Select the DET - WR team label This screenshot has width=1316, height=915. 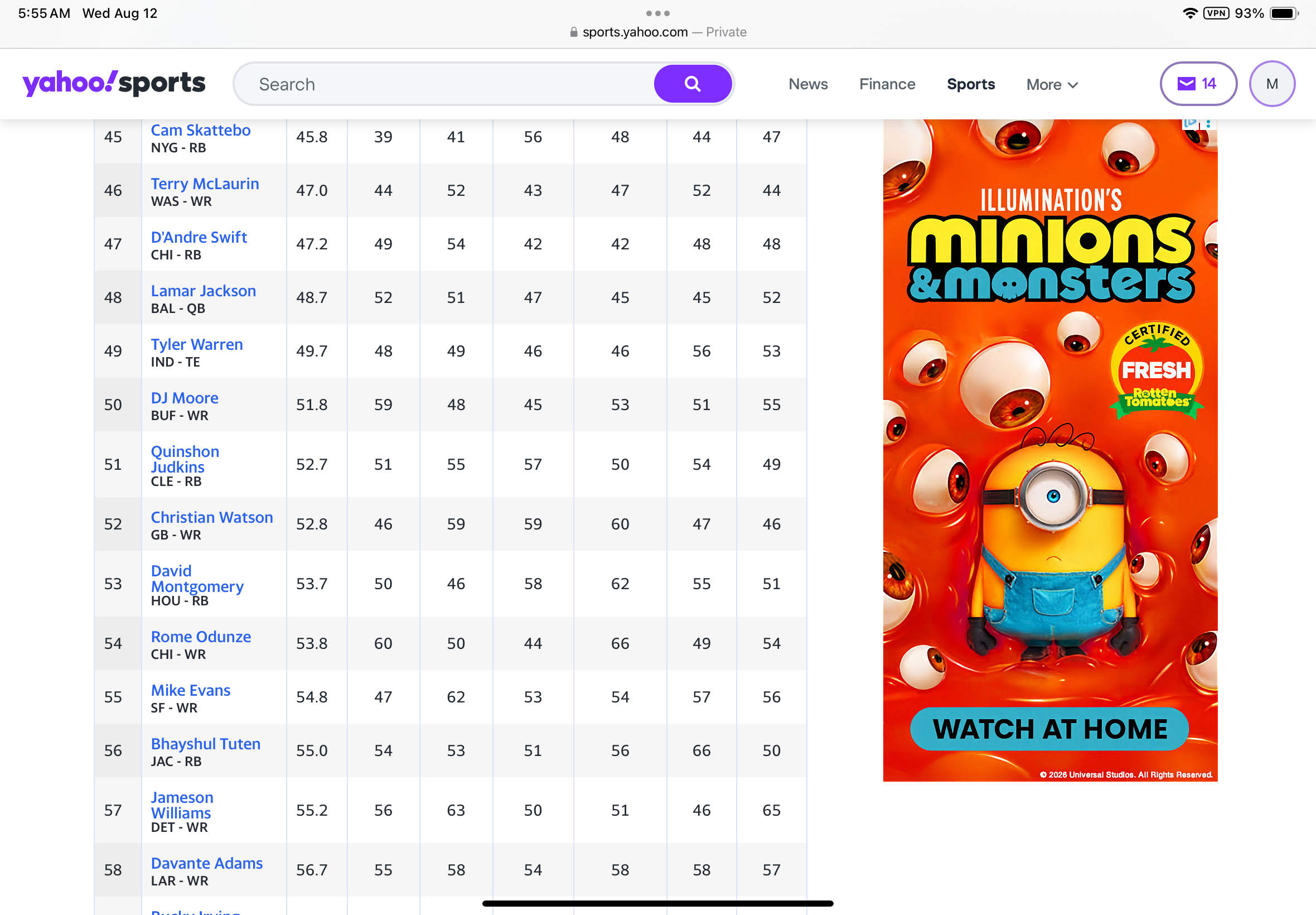[x=180, y=827]
